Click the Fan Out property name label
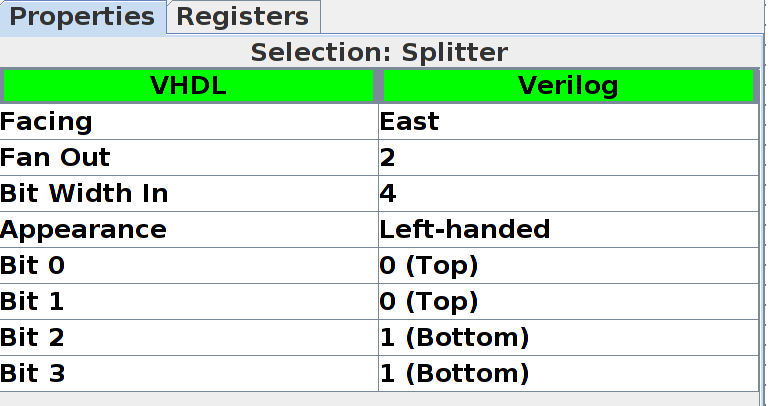Screen dimensions: 772x406 click(x=56, y=158)
